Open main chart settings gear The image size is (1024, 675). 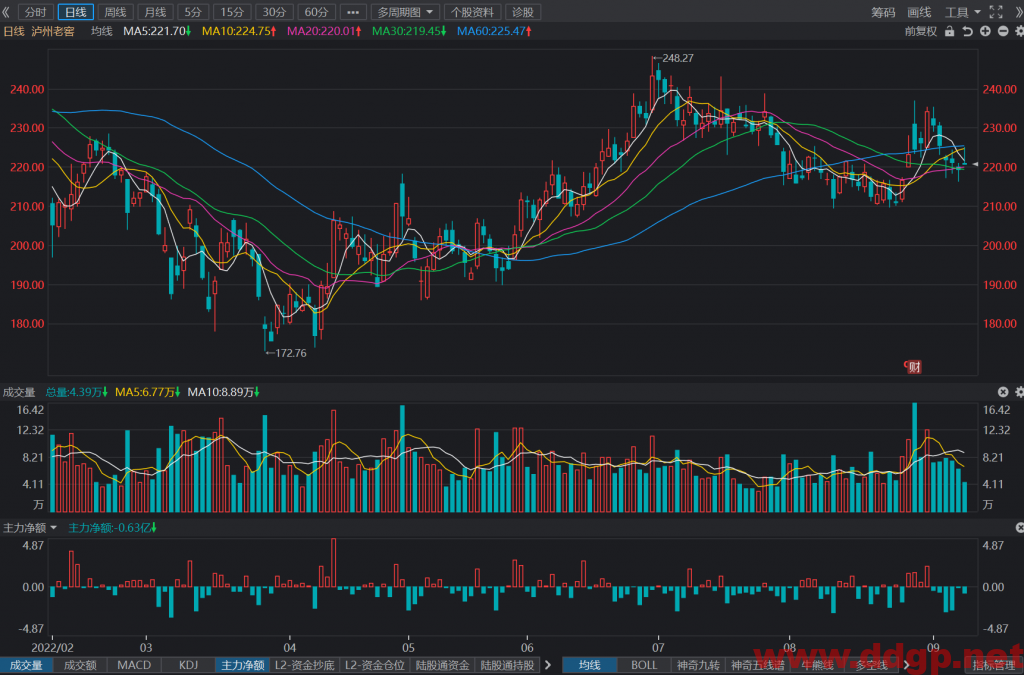tap(1019, 31)
